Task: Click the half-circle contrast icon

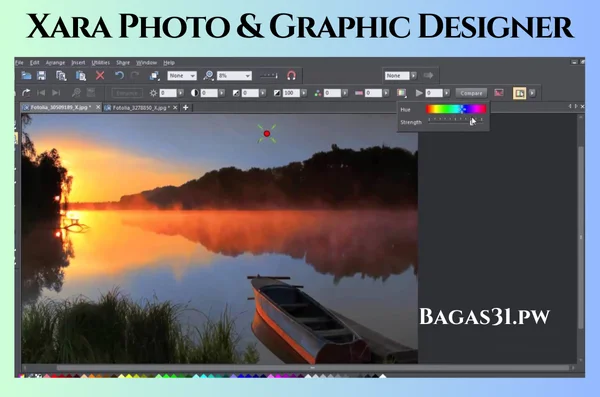Action: [x=194, y=93]
